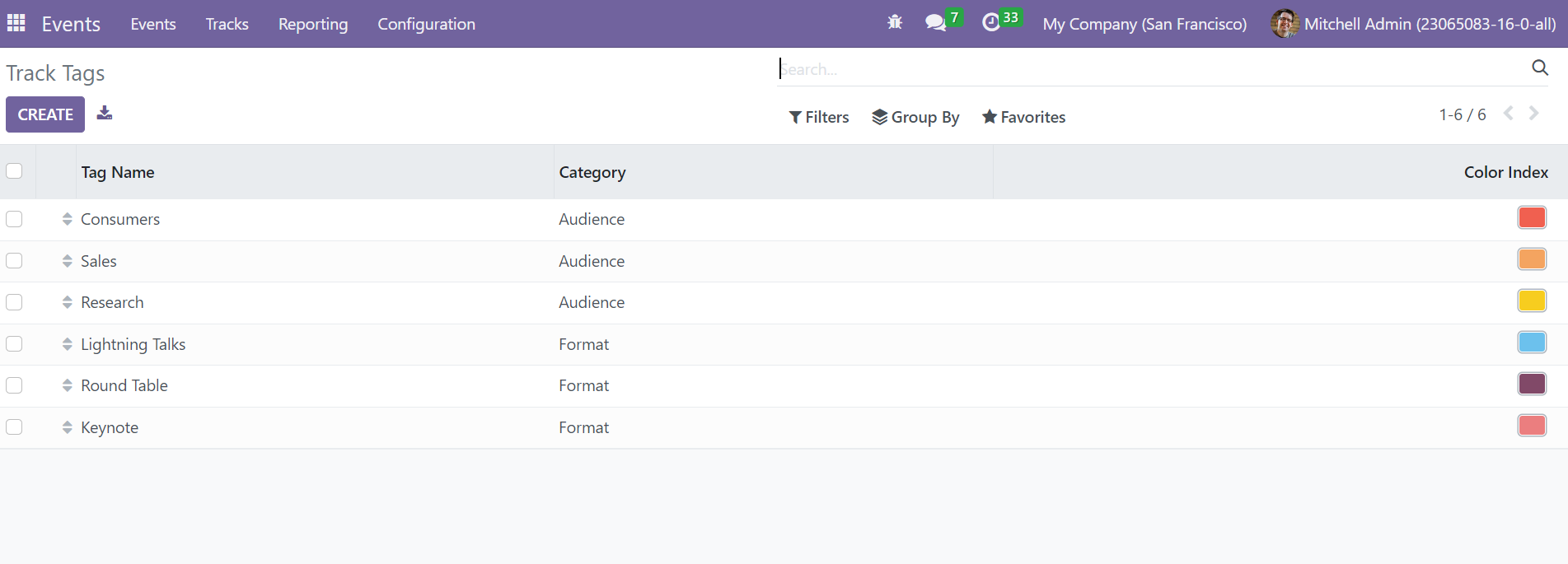
Task: Check the Lightning Talks row checkbox
Action: 14,343
